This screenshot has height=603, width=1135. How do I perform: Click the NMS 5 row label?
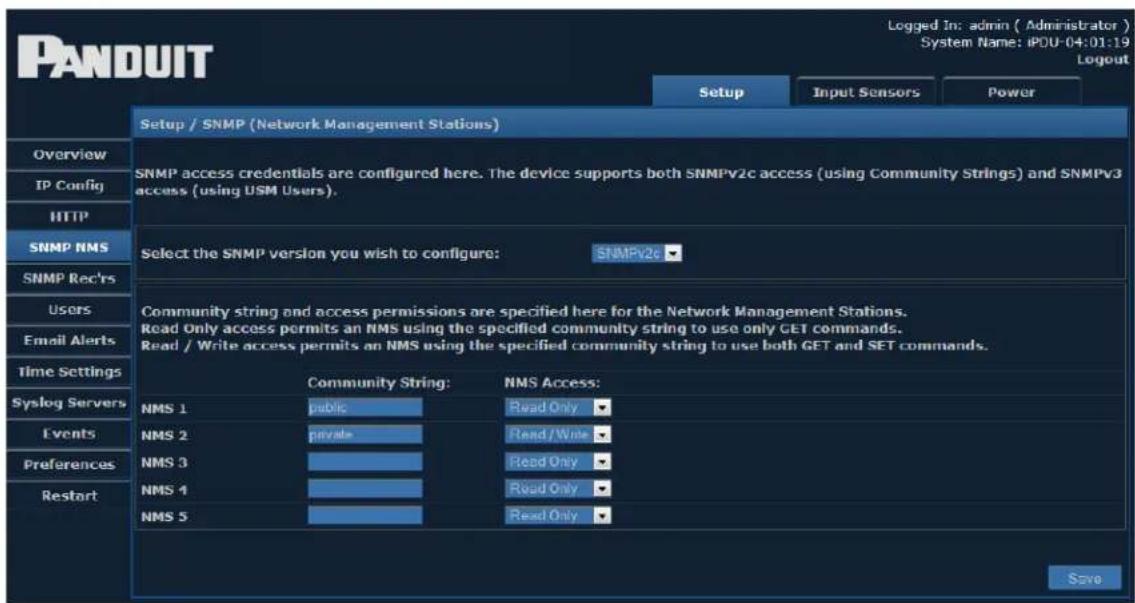coord(163,517)
